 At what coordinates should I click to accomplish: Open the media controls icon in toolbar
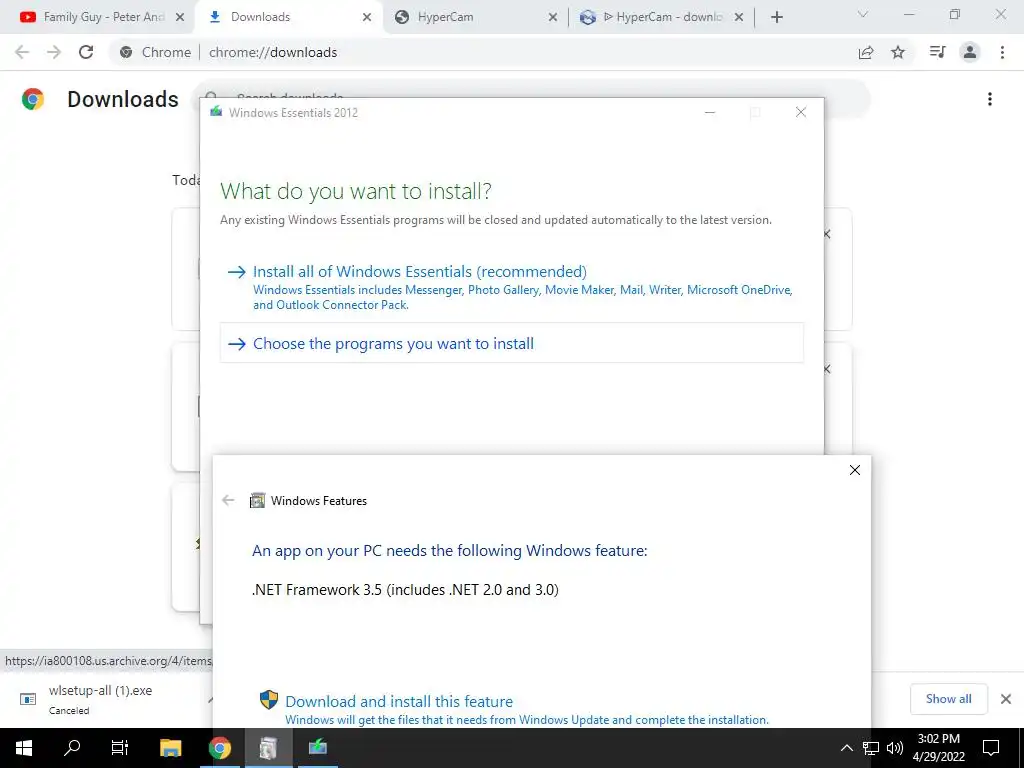pyautogui.click(x=937, y=52)
